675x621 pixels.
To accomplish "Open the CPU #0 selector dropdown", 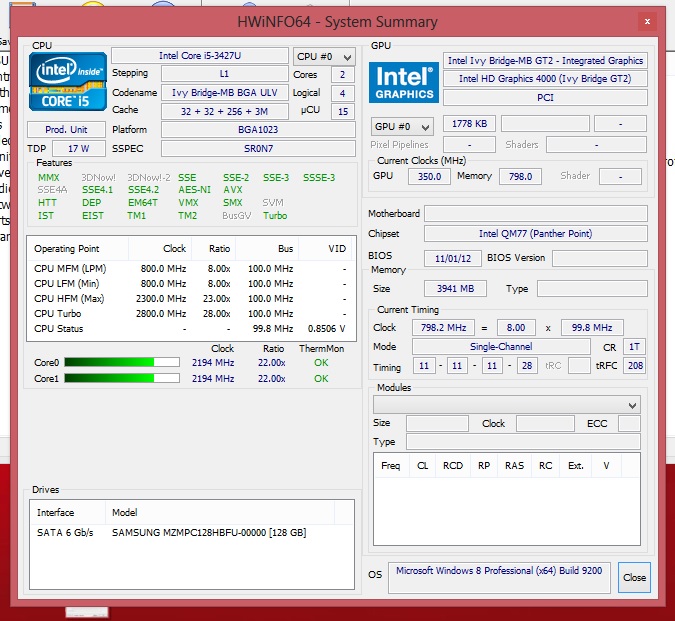I will [x=324, y=57].
